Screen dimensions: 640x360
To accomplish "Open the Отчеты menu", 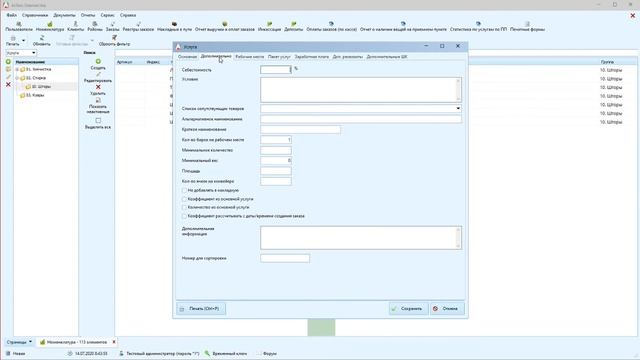I will 88,15.
